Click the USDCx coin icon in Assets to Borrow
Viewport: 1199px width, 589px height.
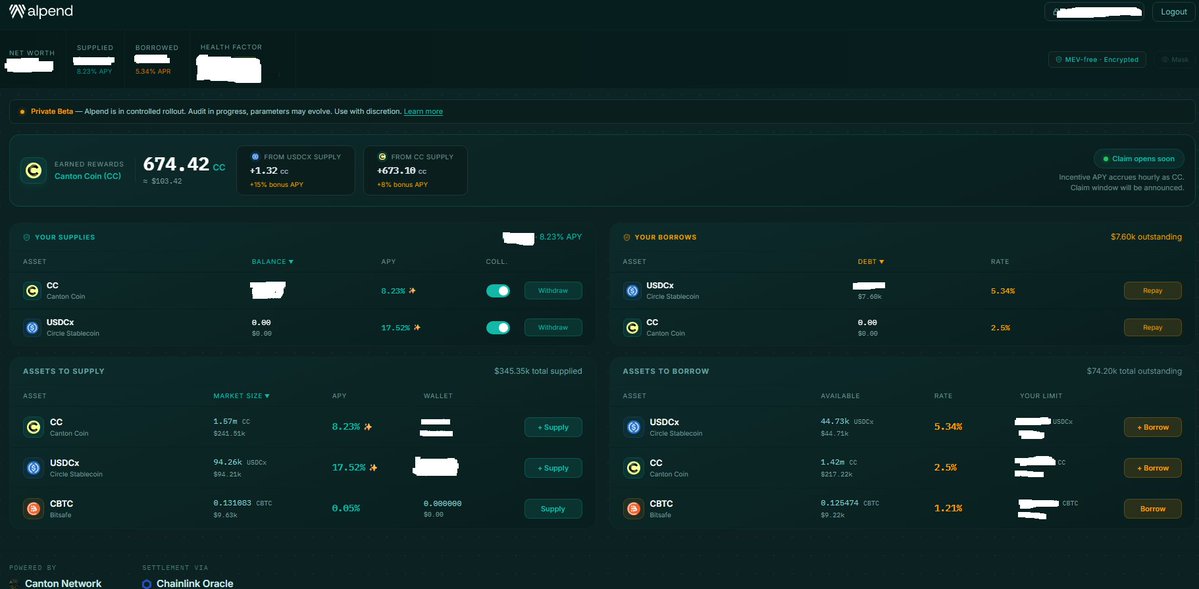tap(633, 427)
